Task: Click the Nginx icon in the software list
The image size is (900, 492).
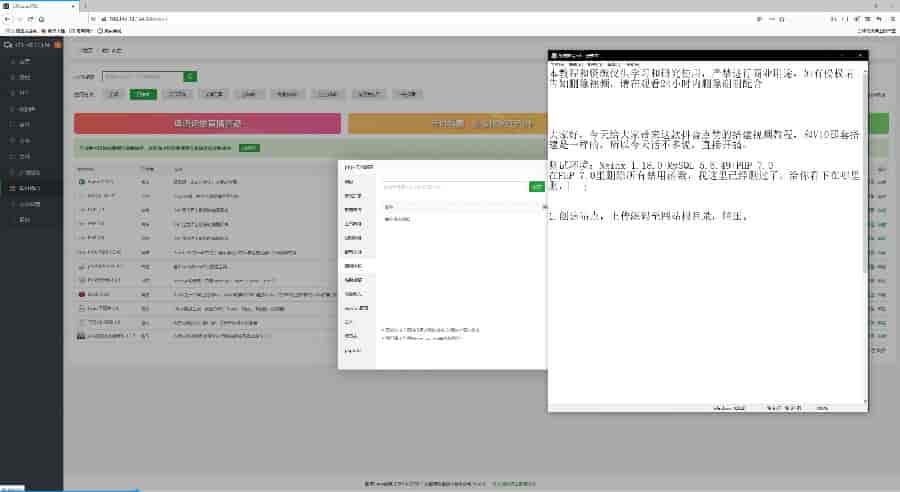Action: tap(82, 182)
